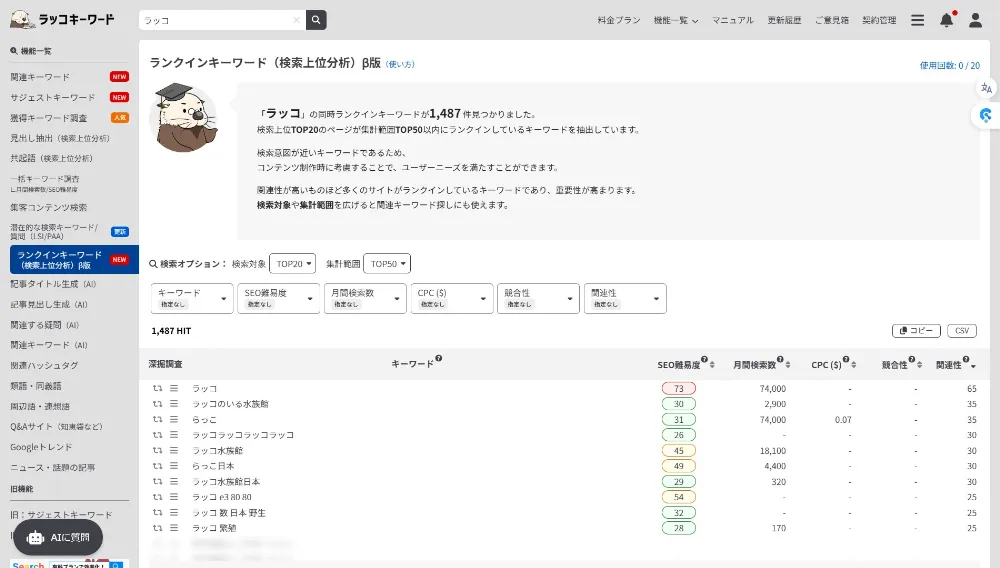Open the AIに質問 chat button
This screenshot has height=568, width=1000.
pyautogui.click(x=58, y=537)
